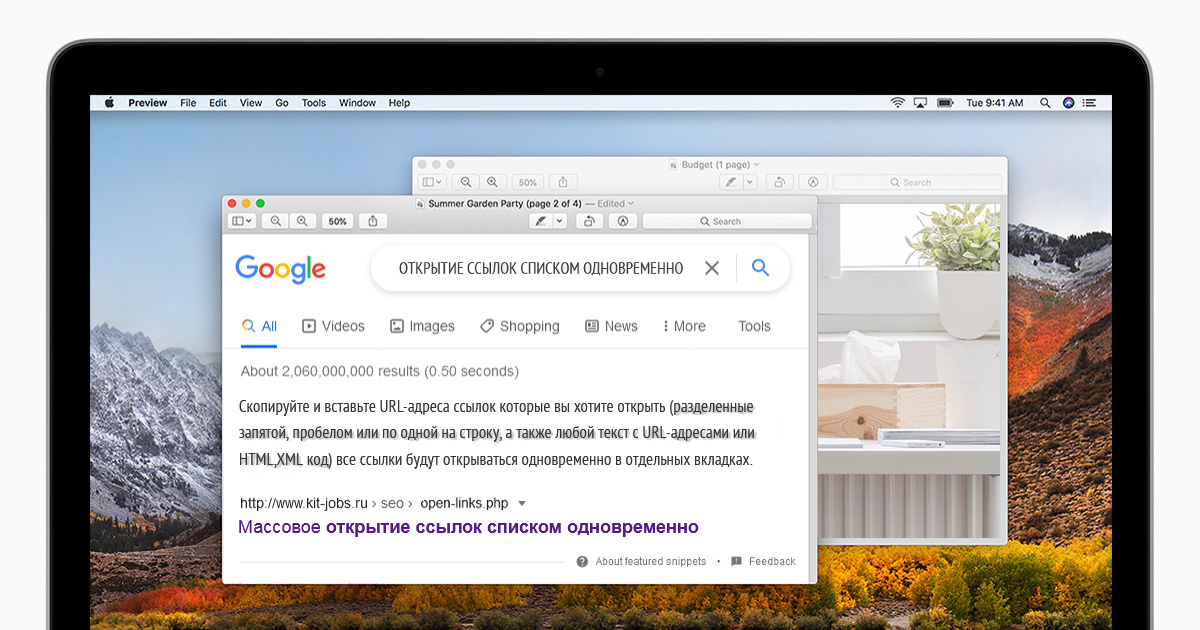Zoom out in Summer Garden Party window
The image size is (1200, 630).
pos(276,221)
